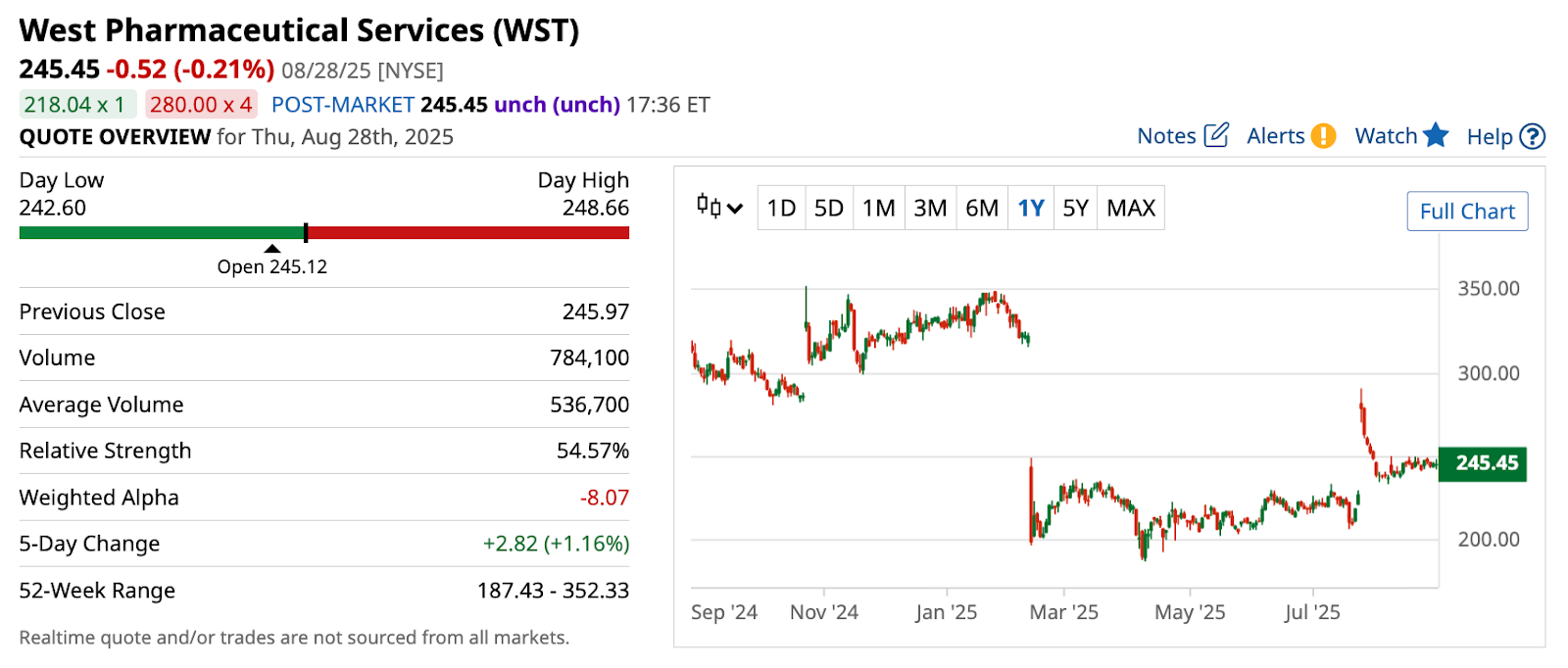Click the Help link
Image resolution: width=1568 pixels, height=668 pixels.
pyautogui.click(x=1490, y=137)
